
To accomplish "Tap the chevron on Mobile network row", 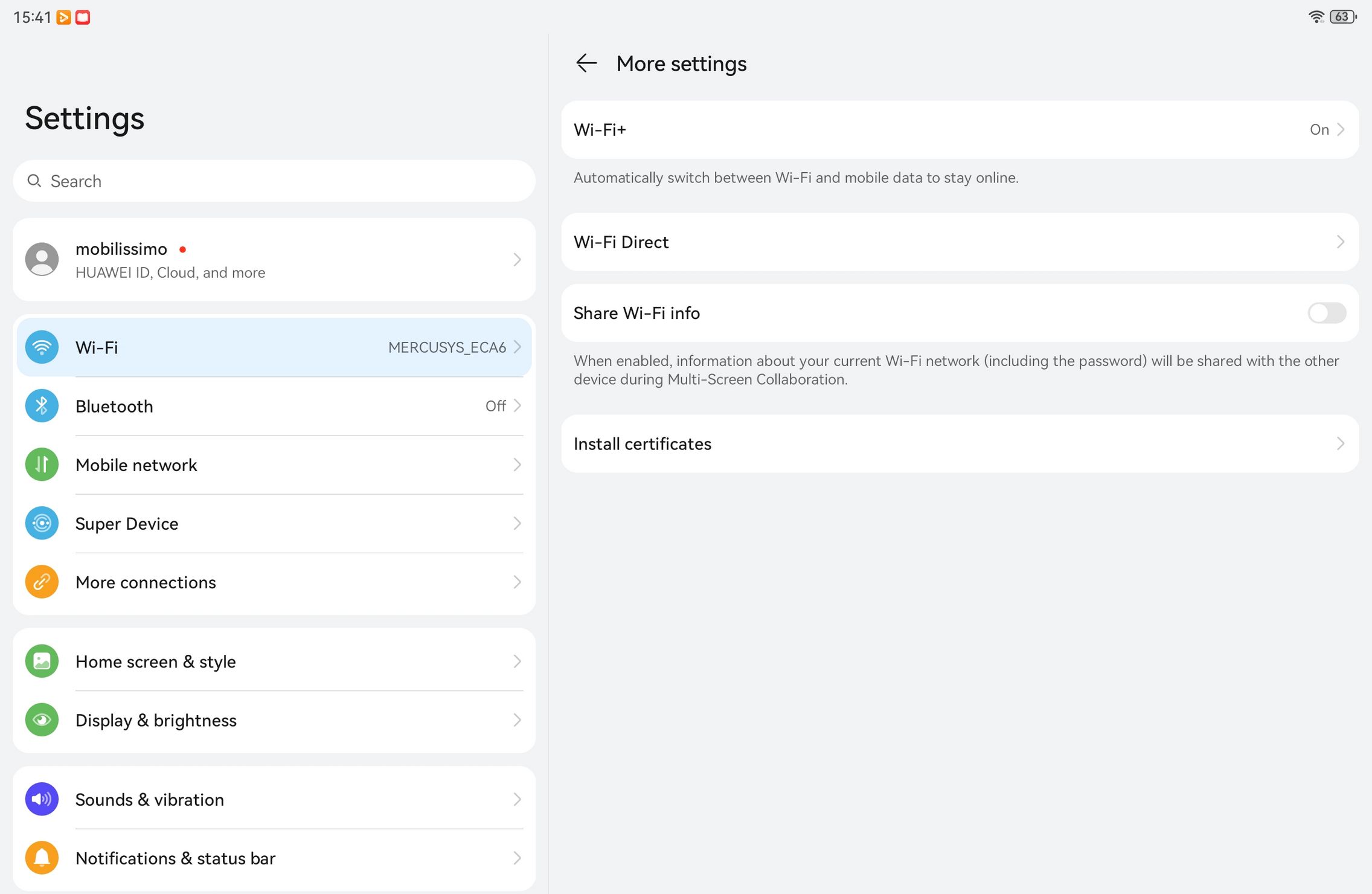I will point(517,465).
